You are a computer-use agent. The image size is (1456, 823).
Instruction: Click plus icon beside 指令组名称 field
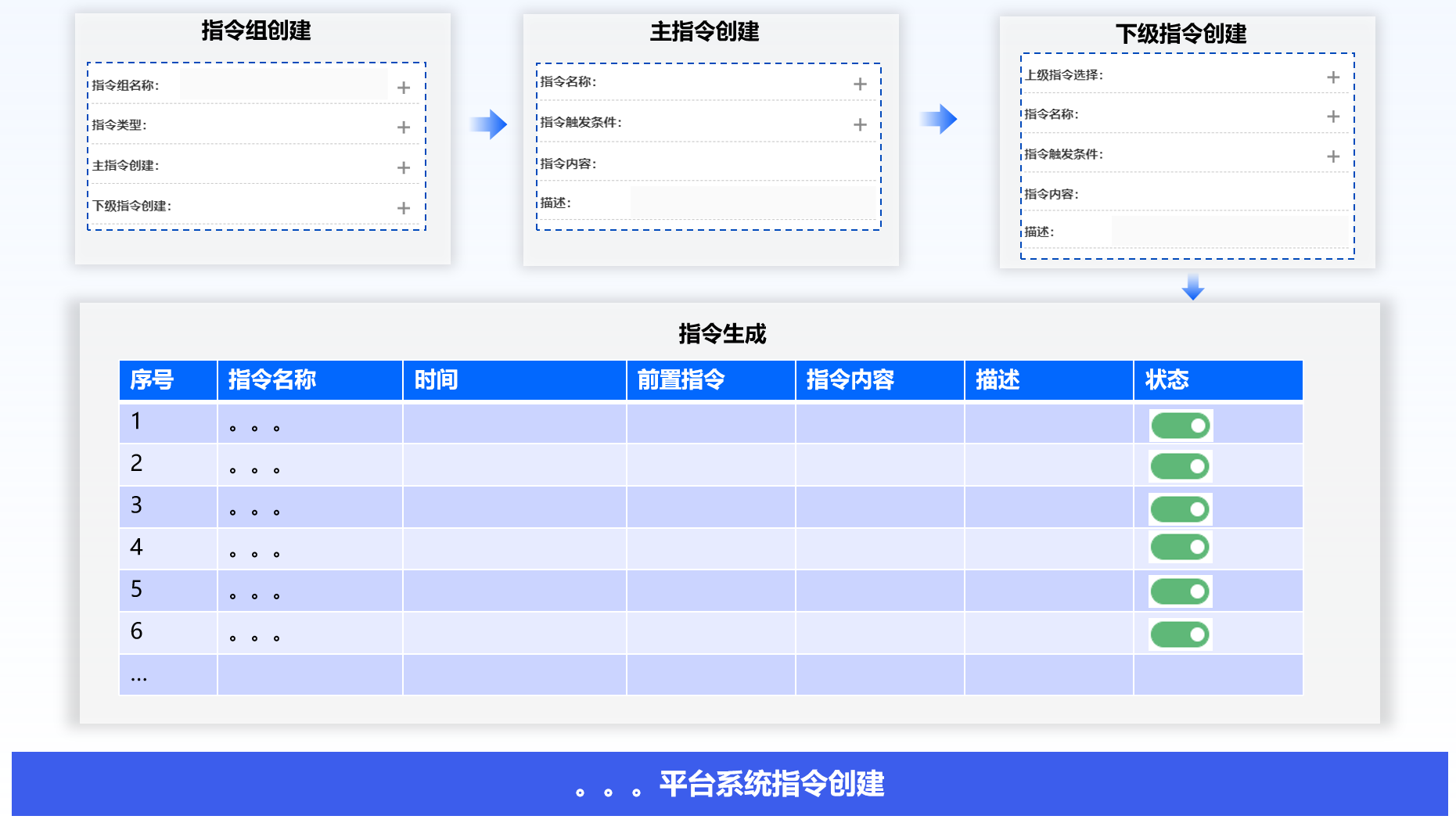coord(403,88)
